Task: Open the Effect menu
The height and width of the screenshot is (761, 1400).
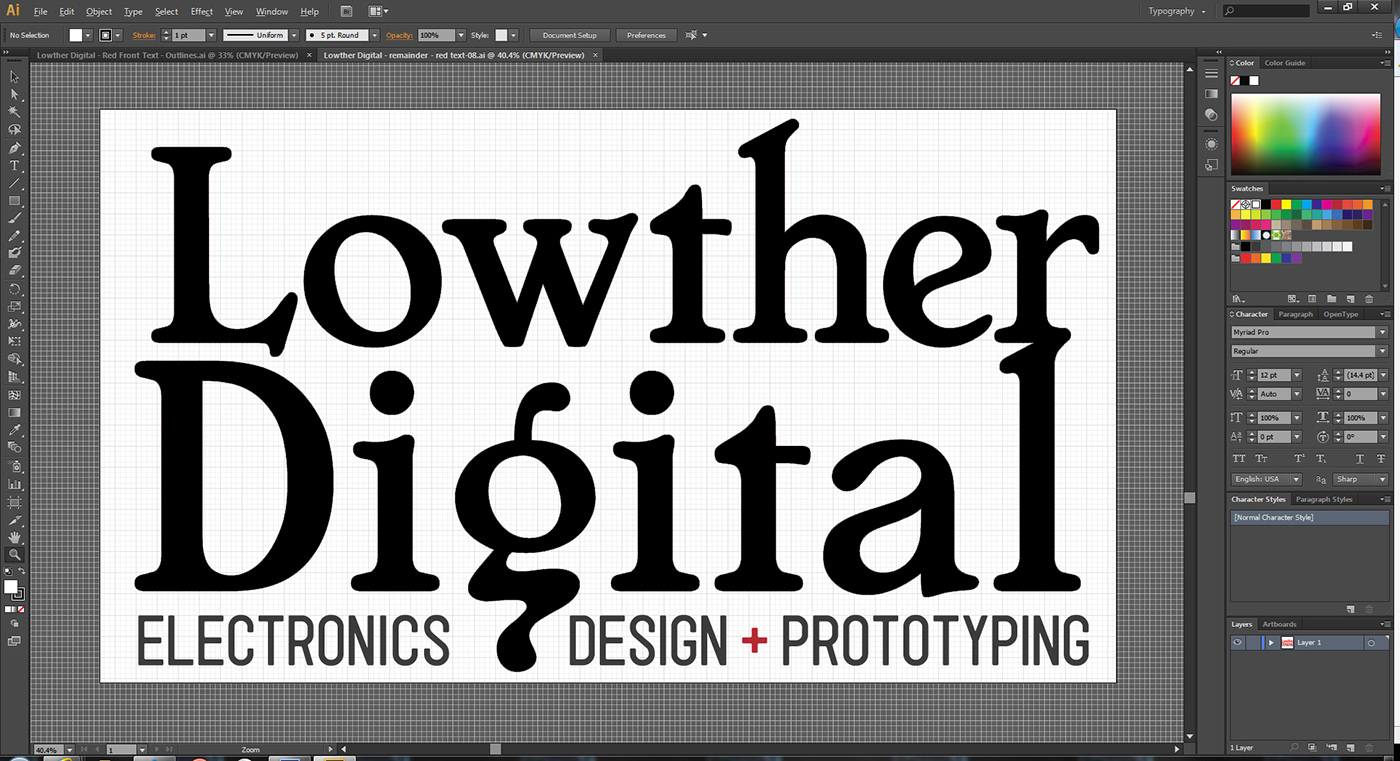Action: click(202, 11)
